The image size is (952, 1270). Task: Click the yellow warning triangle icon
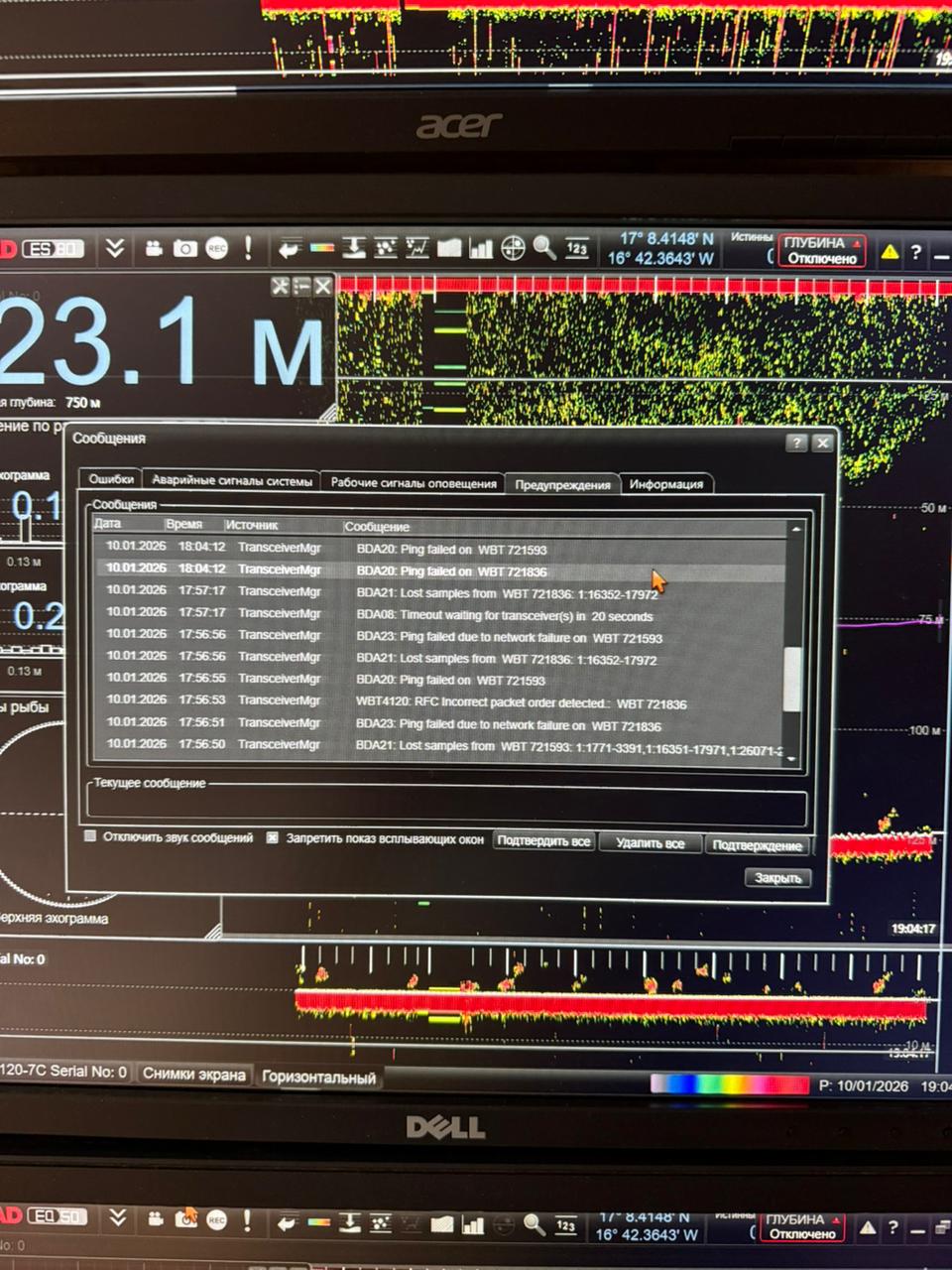pos(890,252)
